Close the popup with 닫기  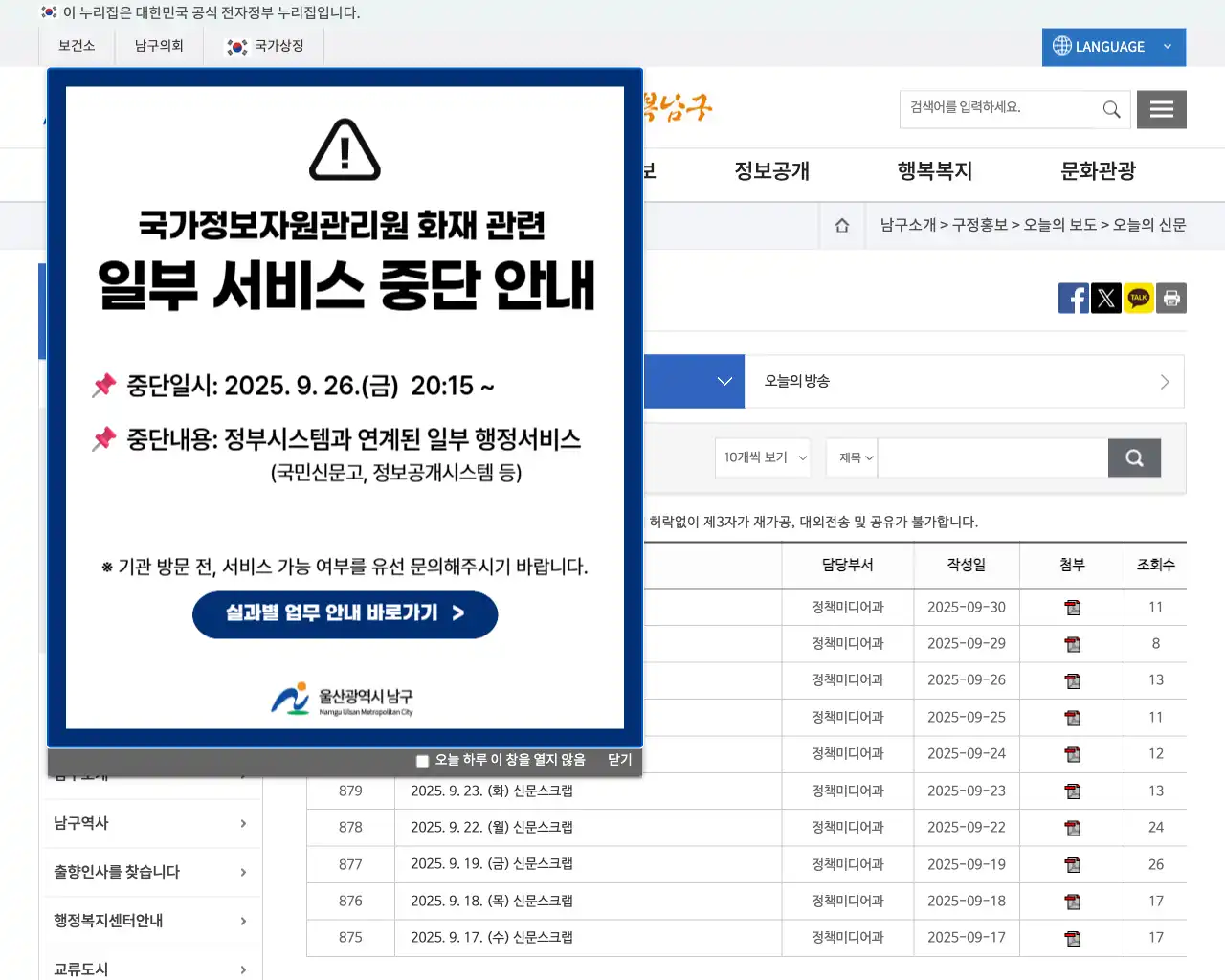(x=620, y=760)
